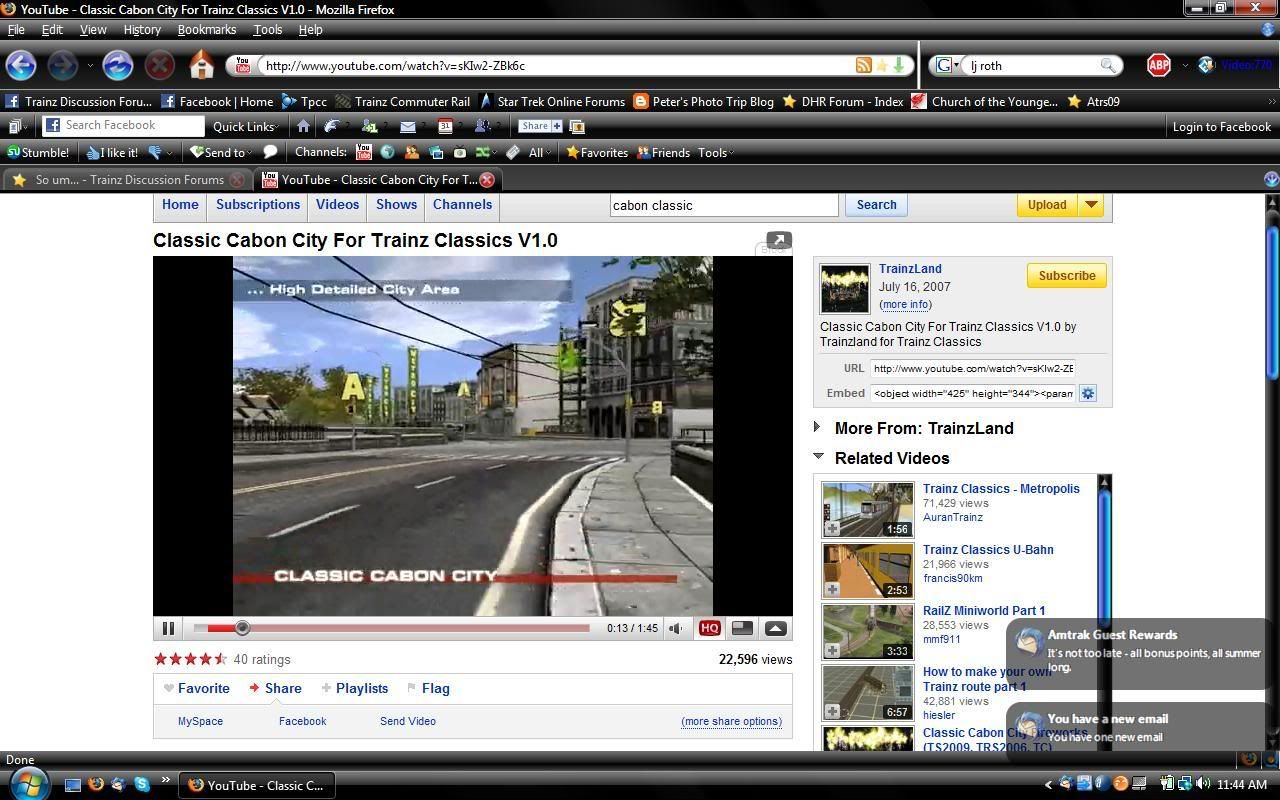Click the green download arrow in address bar
Image resolution: width=1280 pixels, height=800 pixels.
(x=899, y=65)
